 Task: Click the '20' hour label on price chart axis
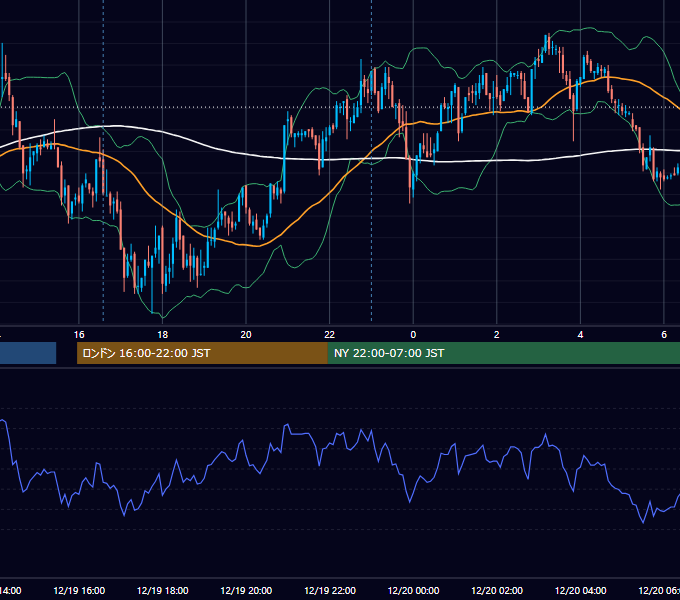tap(246, 335)
